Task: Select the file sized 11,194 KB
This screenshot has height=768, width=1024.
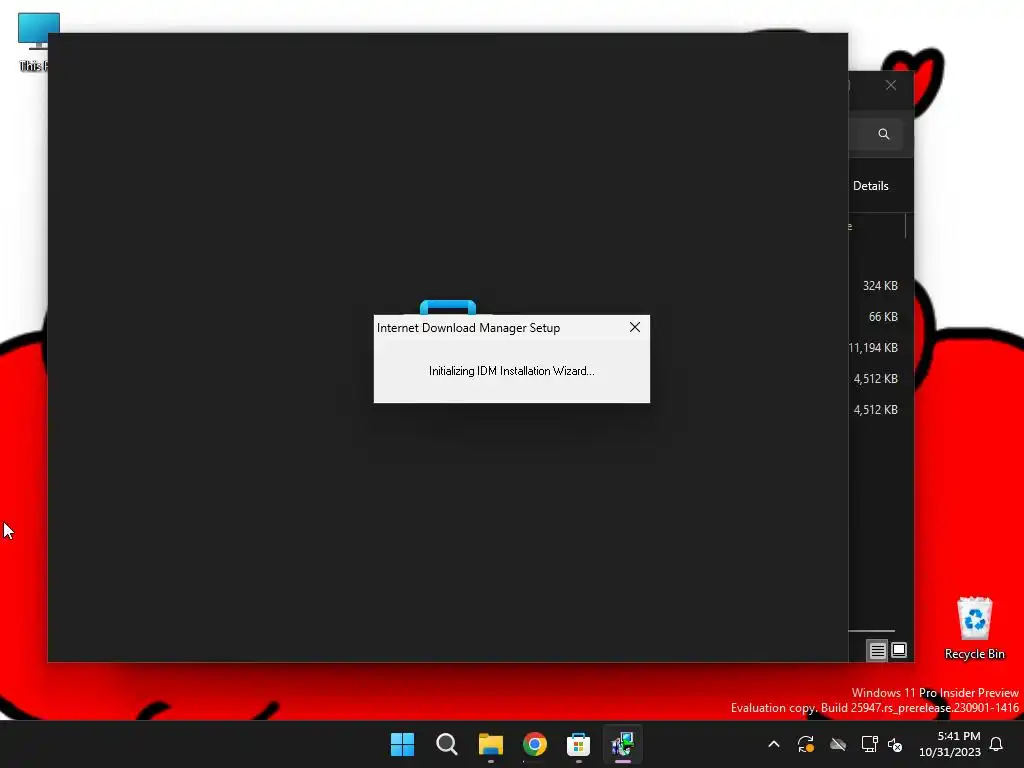Action: coord(874,347)
